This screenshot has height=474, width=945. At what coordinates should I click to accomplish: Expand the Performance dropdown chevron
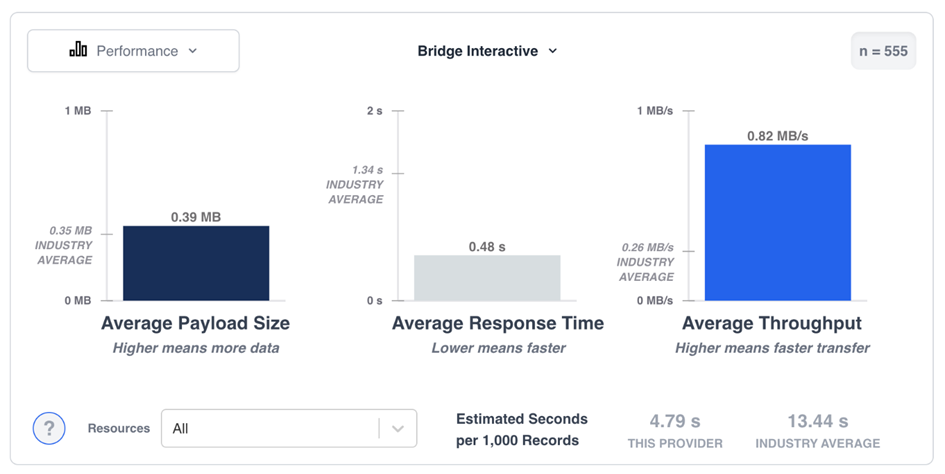point(193,51)
